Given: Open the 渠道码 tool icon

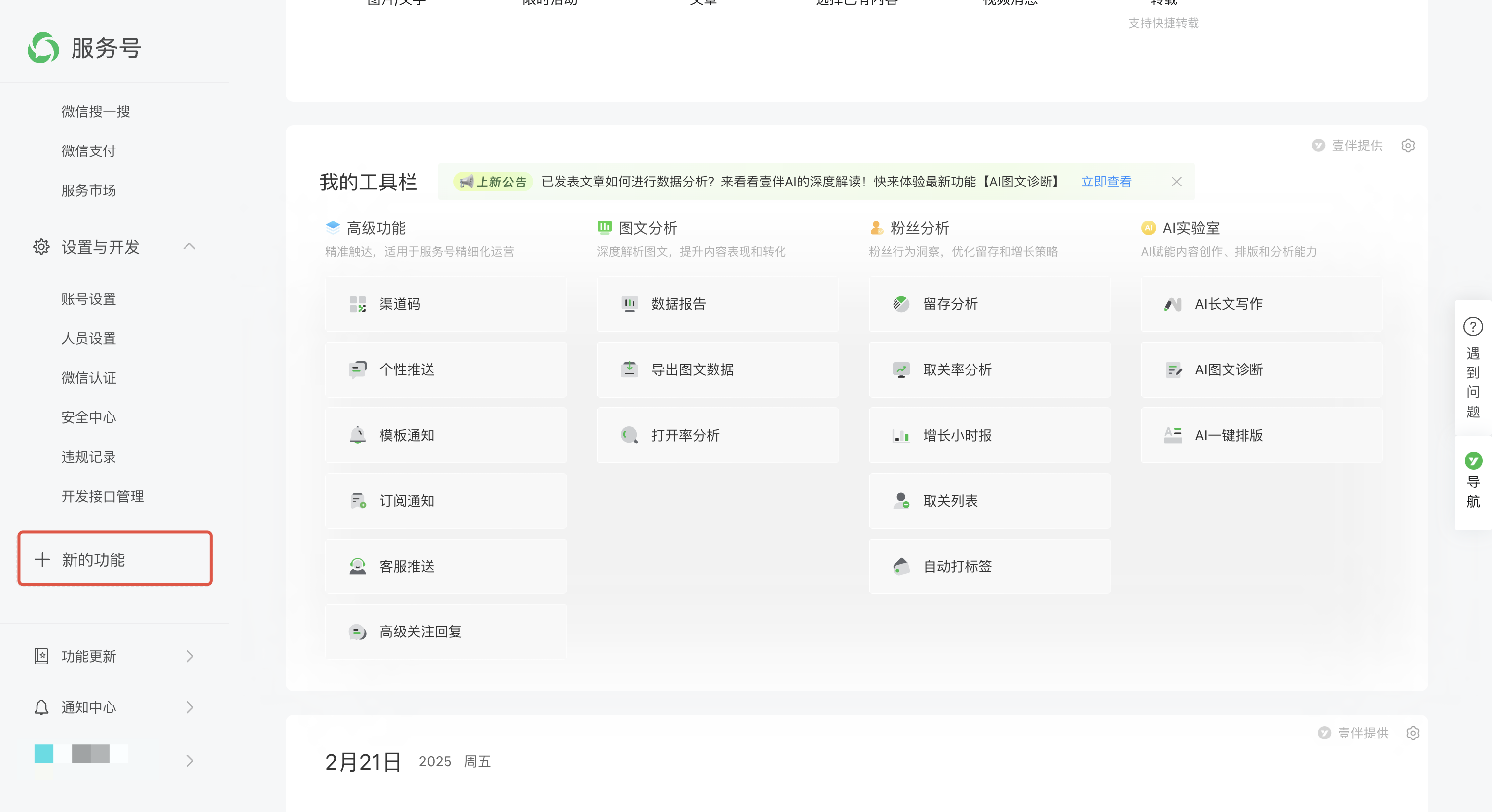Looking at the screenshot, I should click(x=357, y=304).
